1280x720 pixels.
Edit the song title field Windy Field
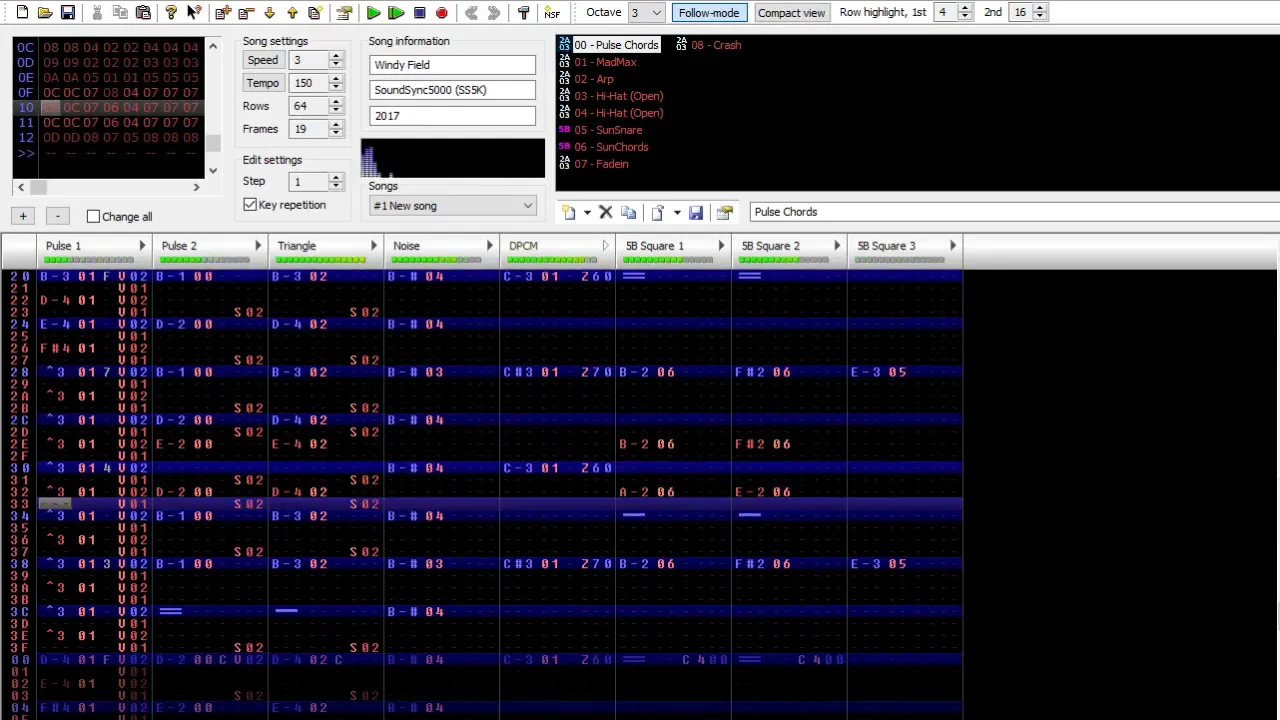coord(452,65)
